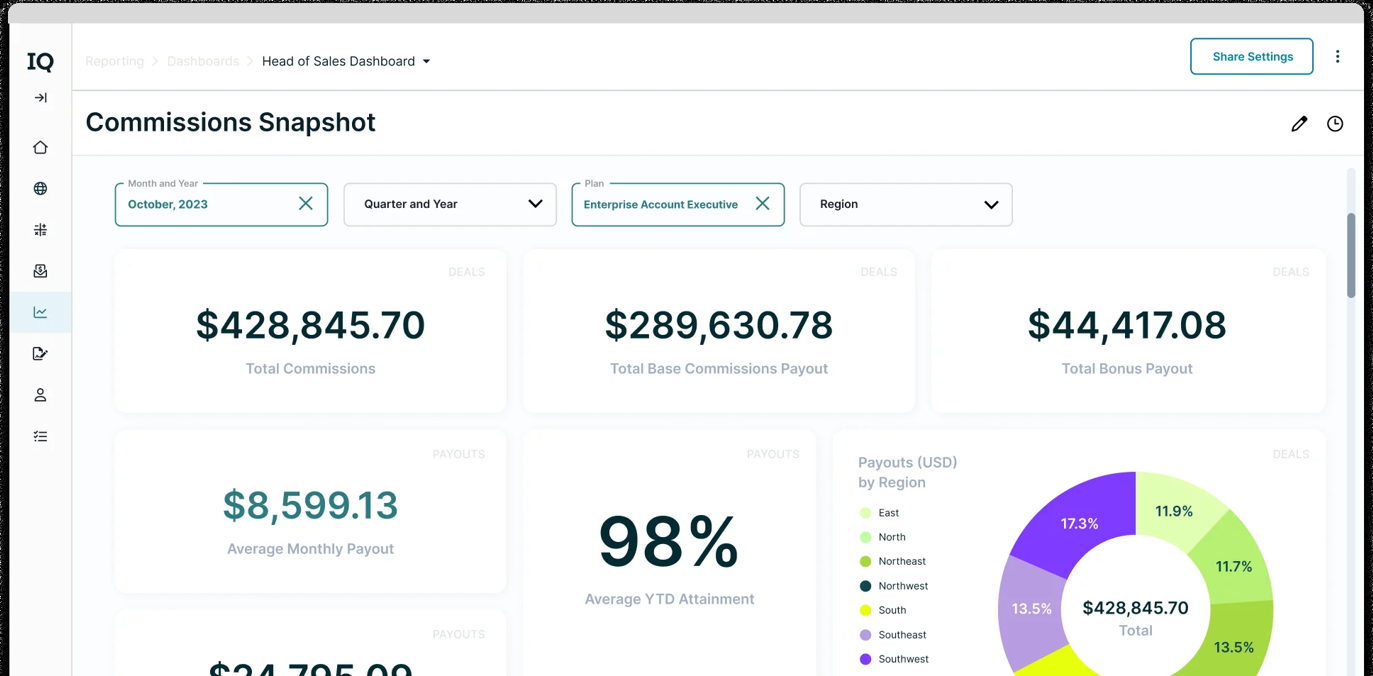Click the Northwest legend swatch
The width and height of the screenshot is (1373, 676).
(x=866, y=586)
